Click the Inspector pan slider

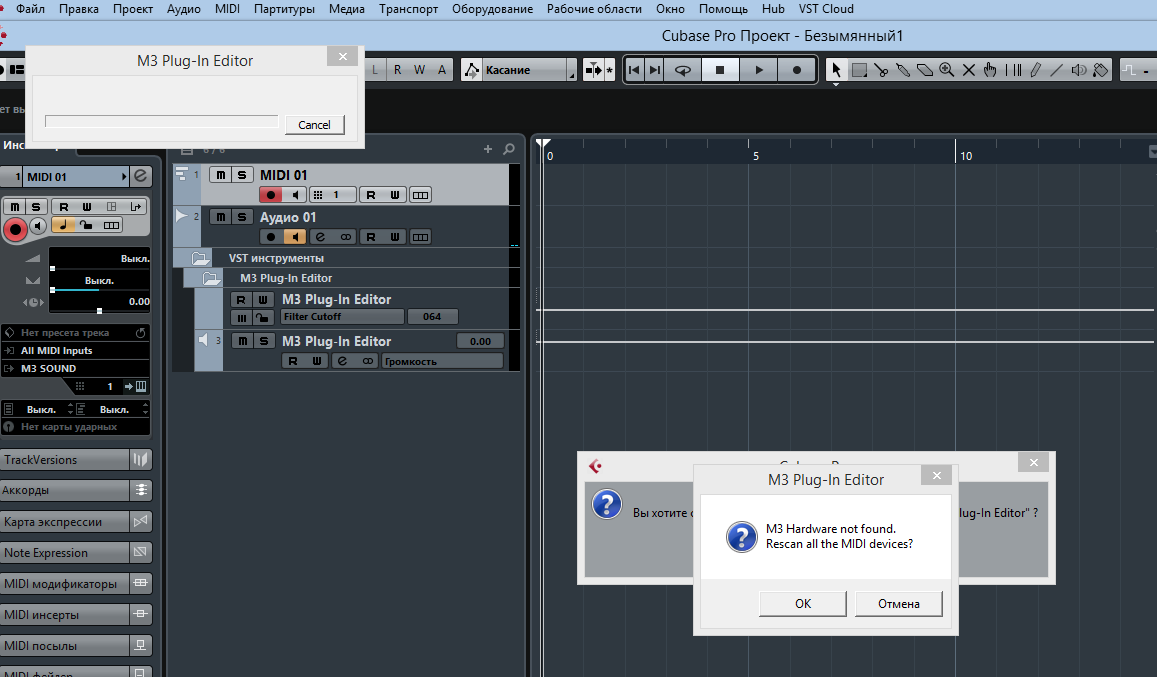click(x=100, y=281)
